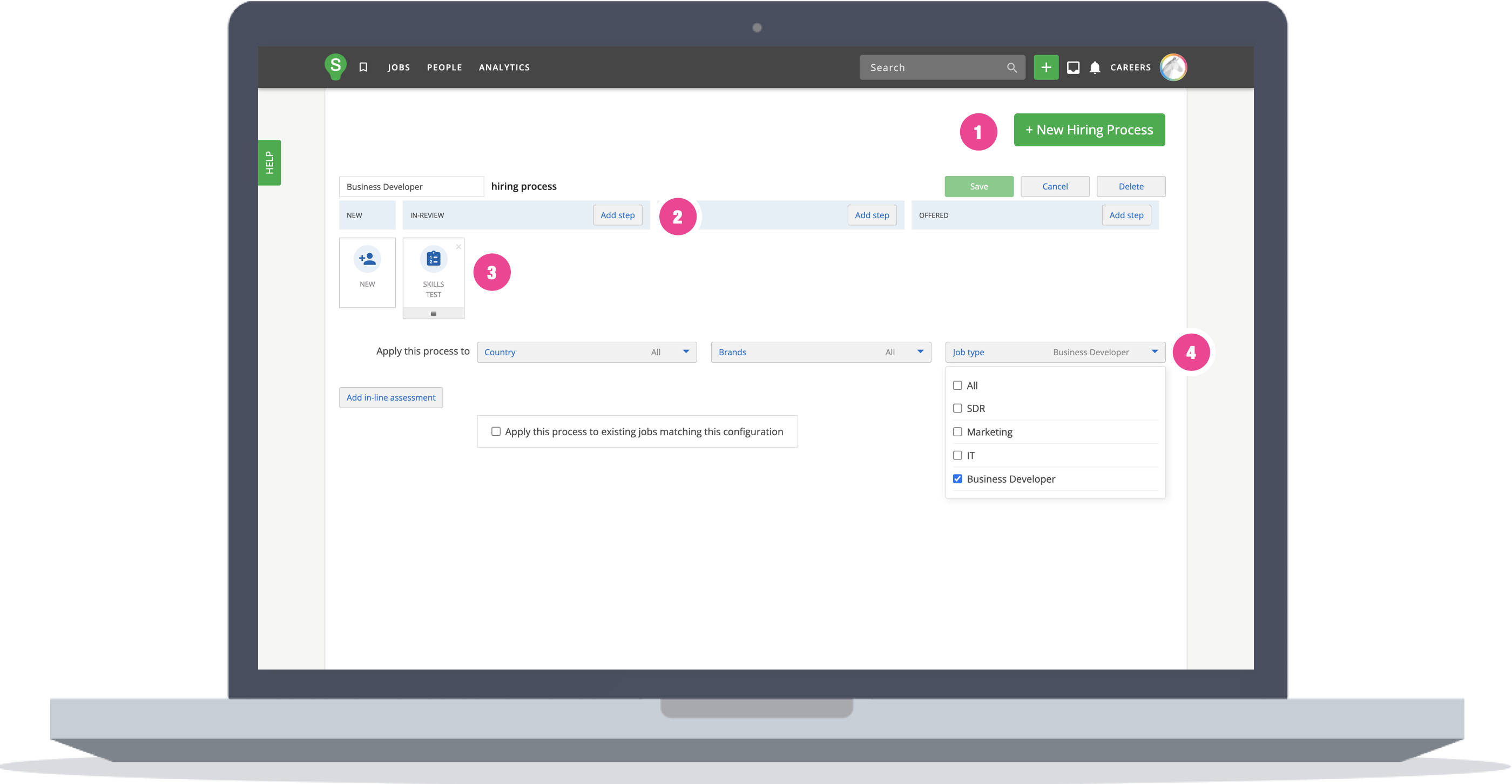Viewport: 1512px width, 784px height.
Task: Add step under In-Review stage
Action: click(x=617, y=215)
